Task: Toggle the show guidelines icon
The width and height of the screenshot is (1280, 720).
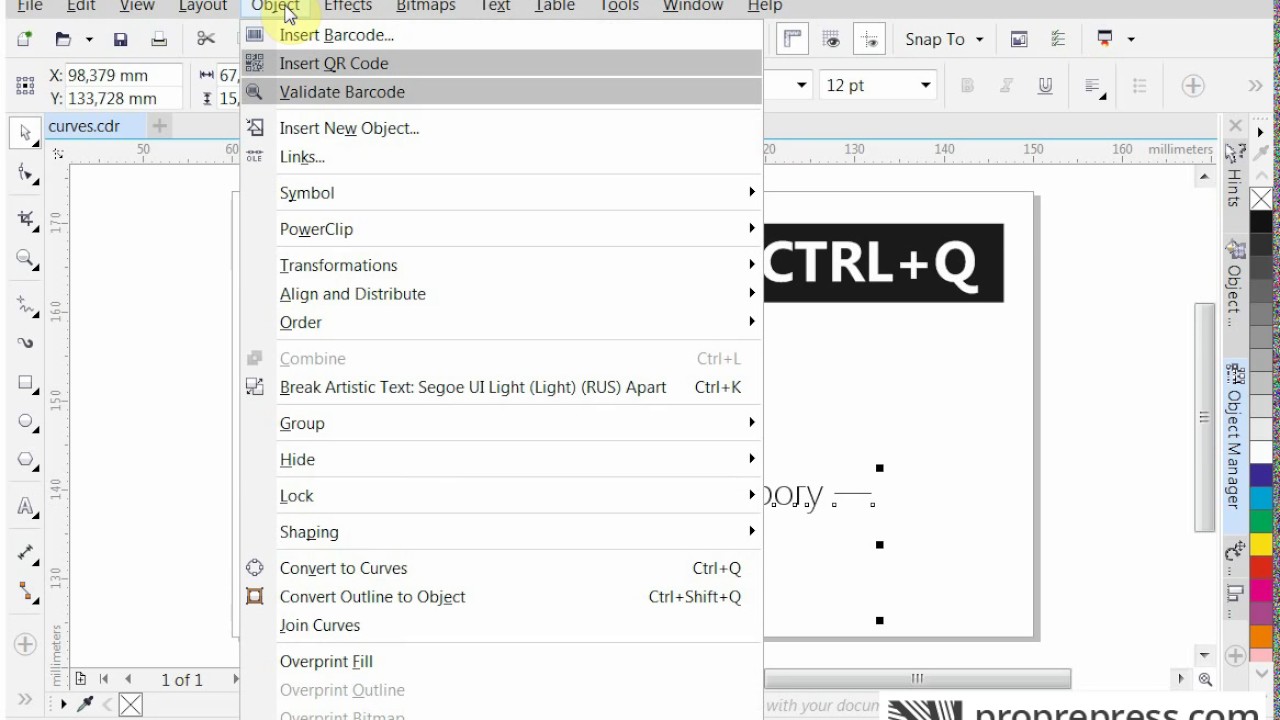Action: [869, 39]
